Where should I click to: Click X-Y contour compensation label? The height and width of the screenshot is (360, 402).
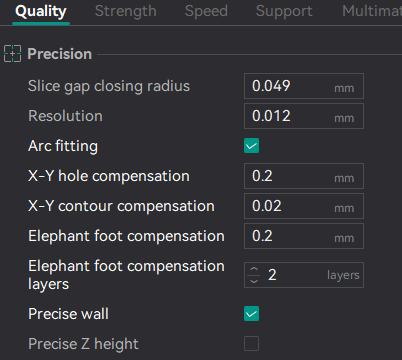pyautogui.click(x=121, y=206)
